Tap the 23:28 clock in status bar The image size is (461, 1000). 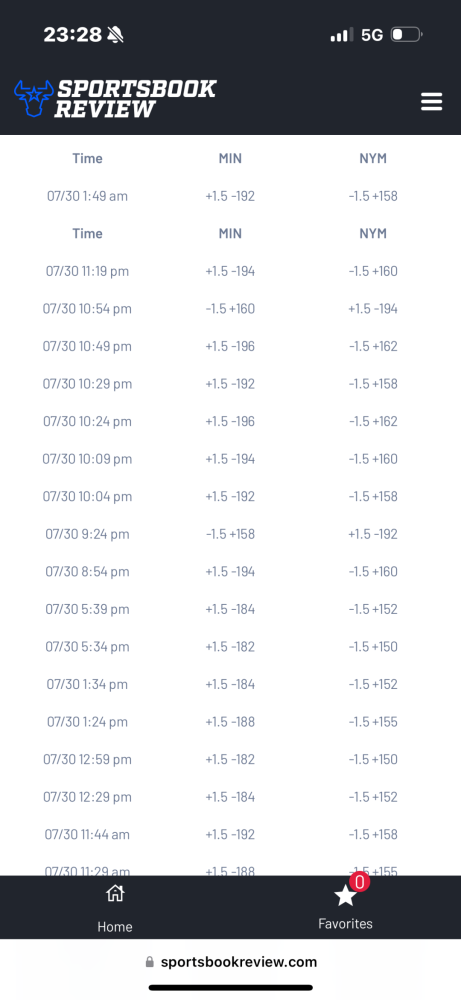(x=73, y=34)
